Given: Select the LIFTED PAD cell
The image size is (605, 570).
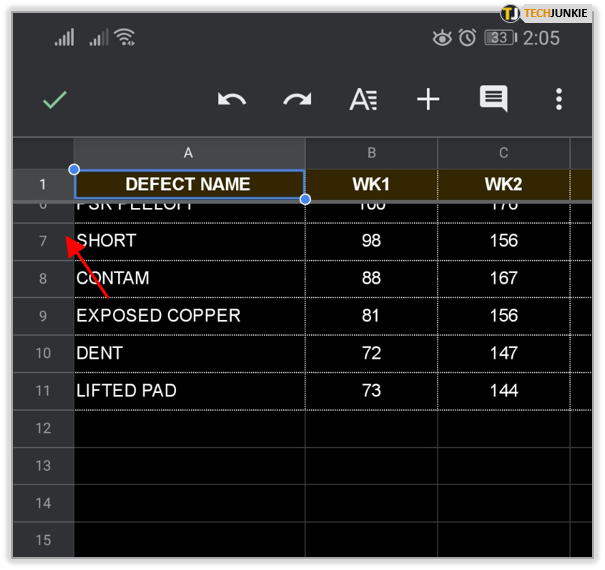Looking at the screenshot, I should pos(189,391).
